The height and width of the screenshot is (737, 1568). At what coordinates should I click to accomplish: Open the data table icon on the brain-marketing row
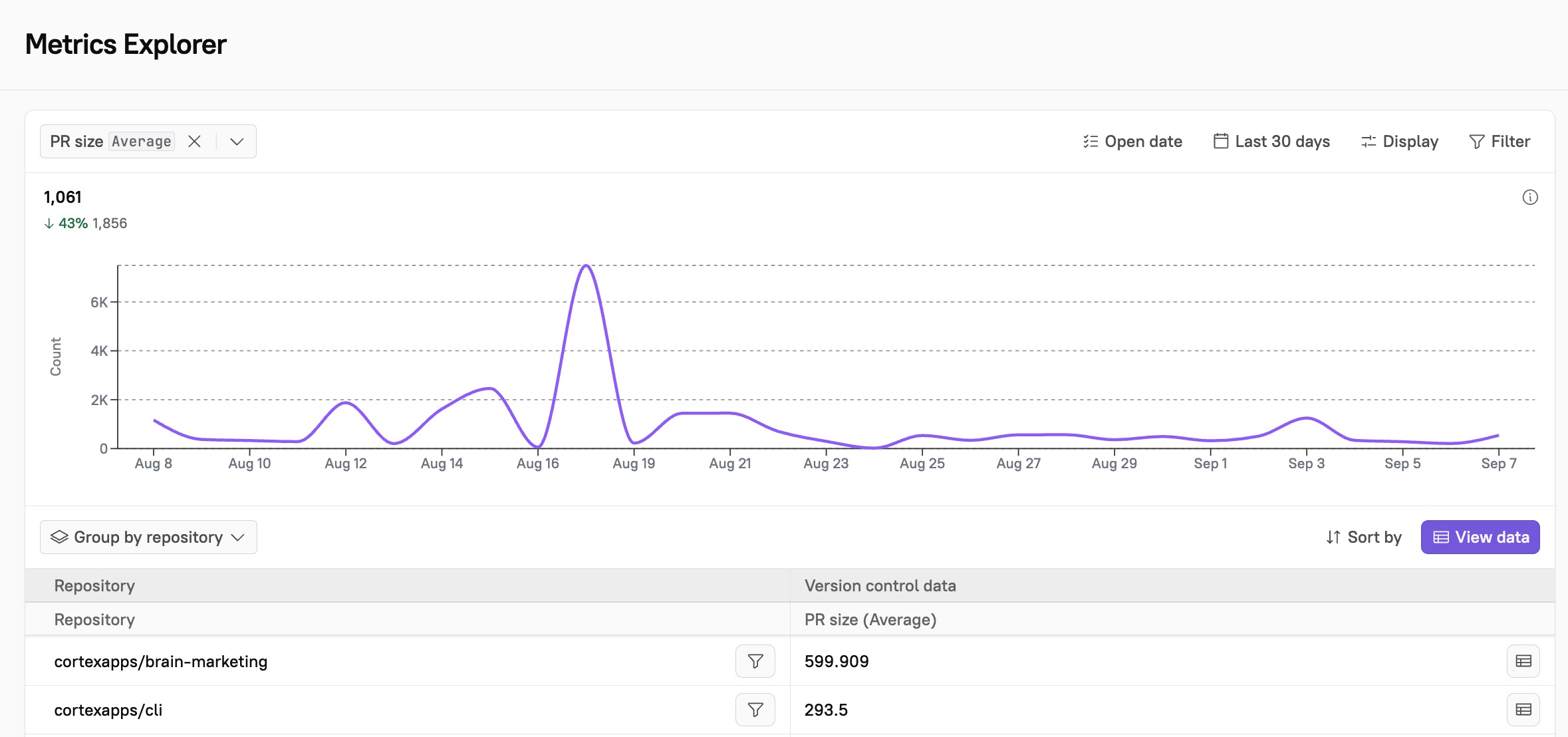coord(1524,661)
